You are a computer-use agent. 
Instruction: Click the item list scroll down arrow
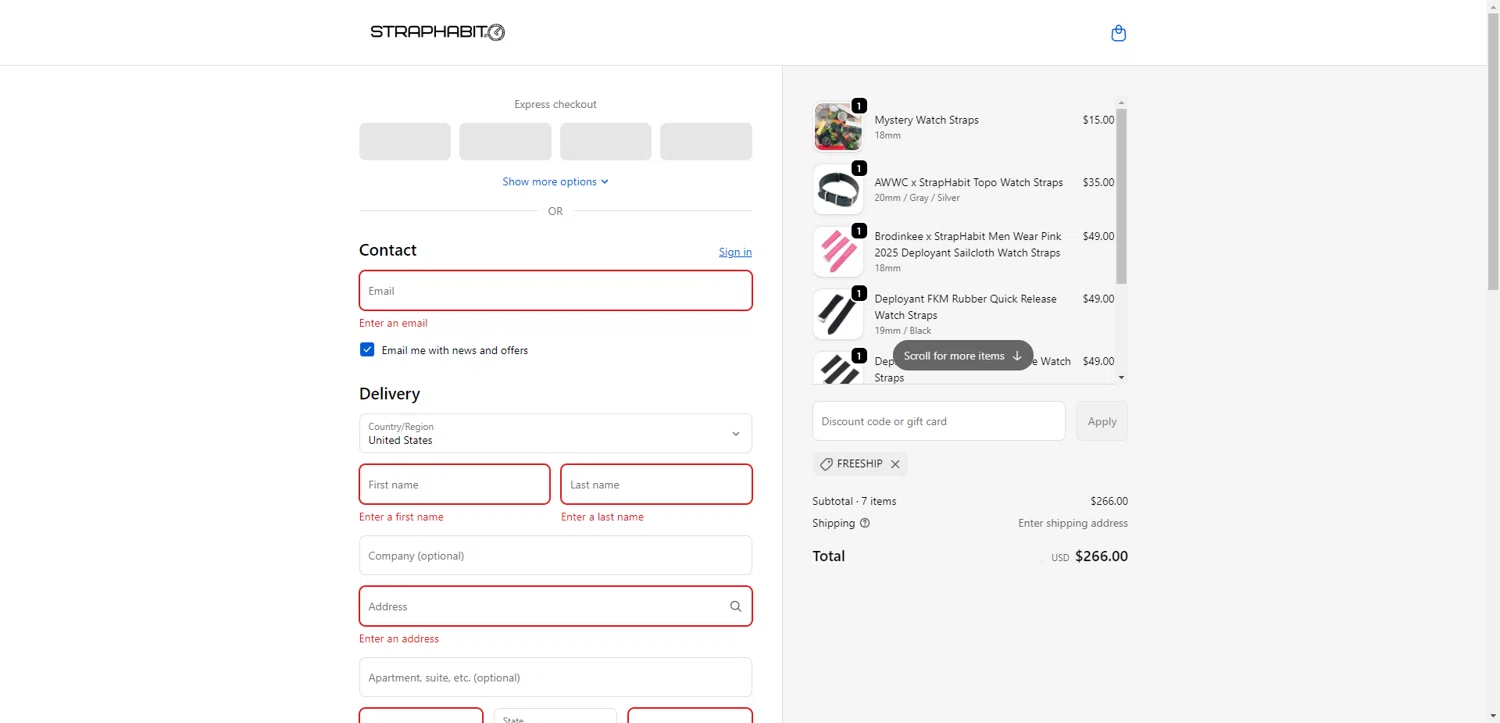click(1121, 378)
